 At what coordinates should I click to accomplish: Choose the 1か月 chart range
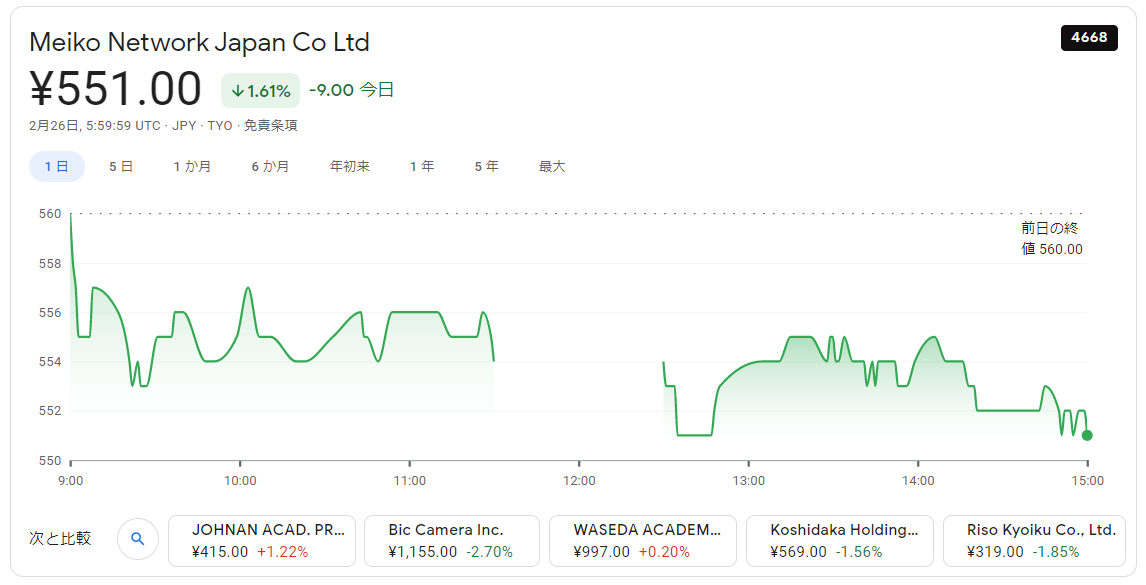click(192, 167)
